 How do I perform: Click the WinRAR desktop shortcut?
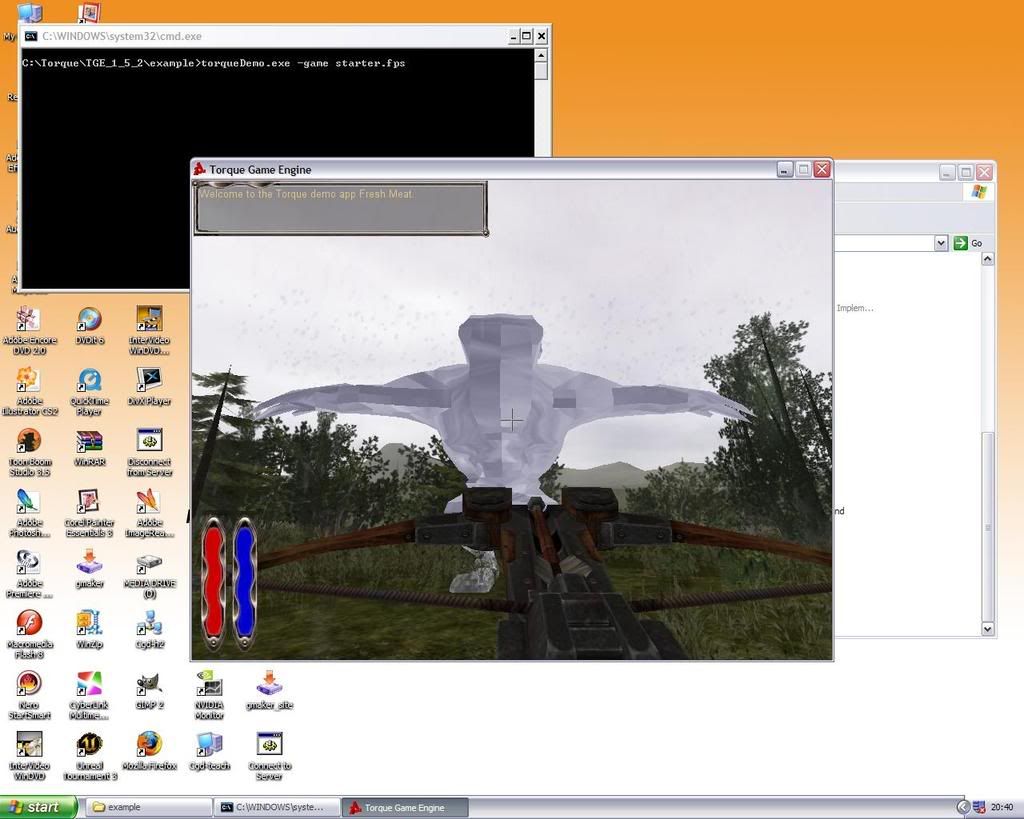pyautogui.click(x=89, y=447)
